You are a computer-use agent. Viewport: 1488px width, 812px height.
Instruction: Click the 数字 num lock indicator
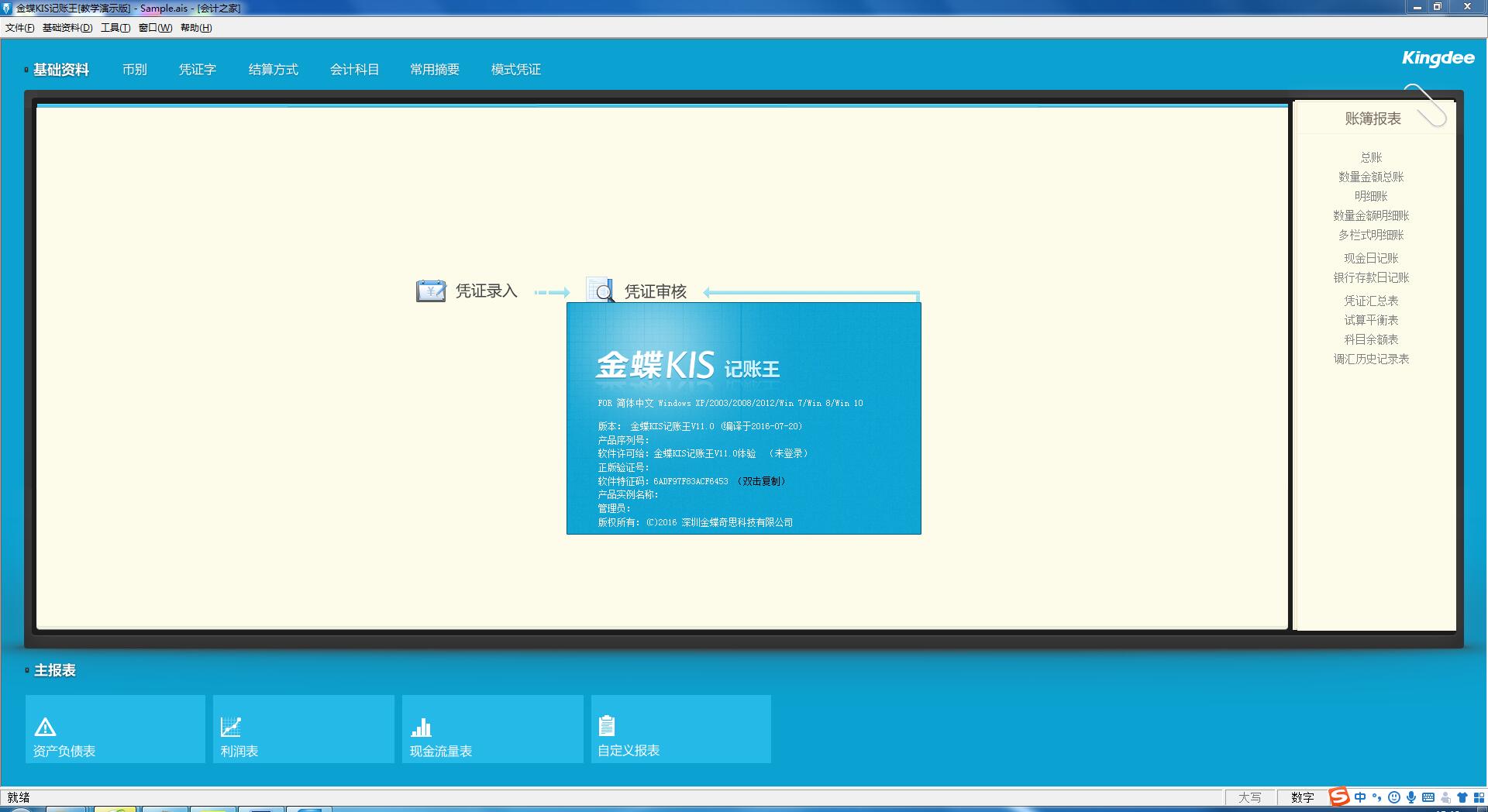point(1303,797)
